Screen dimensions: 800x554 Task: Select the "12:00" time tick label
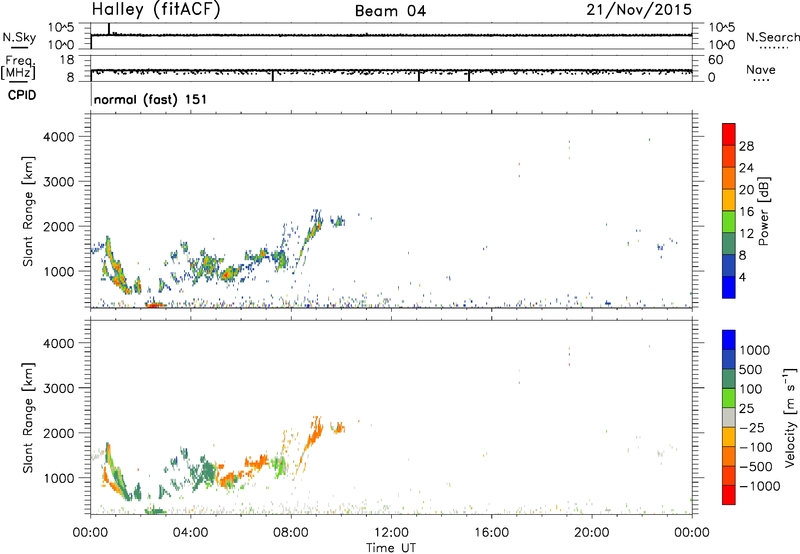click(391, 533)
